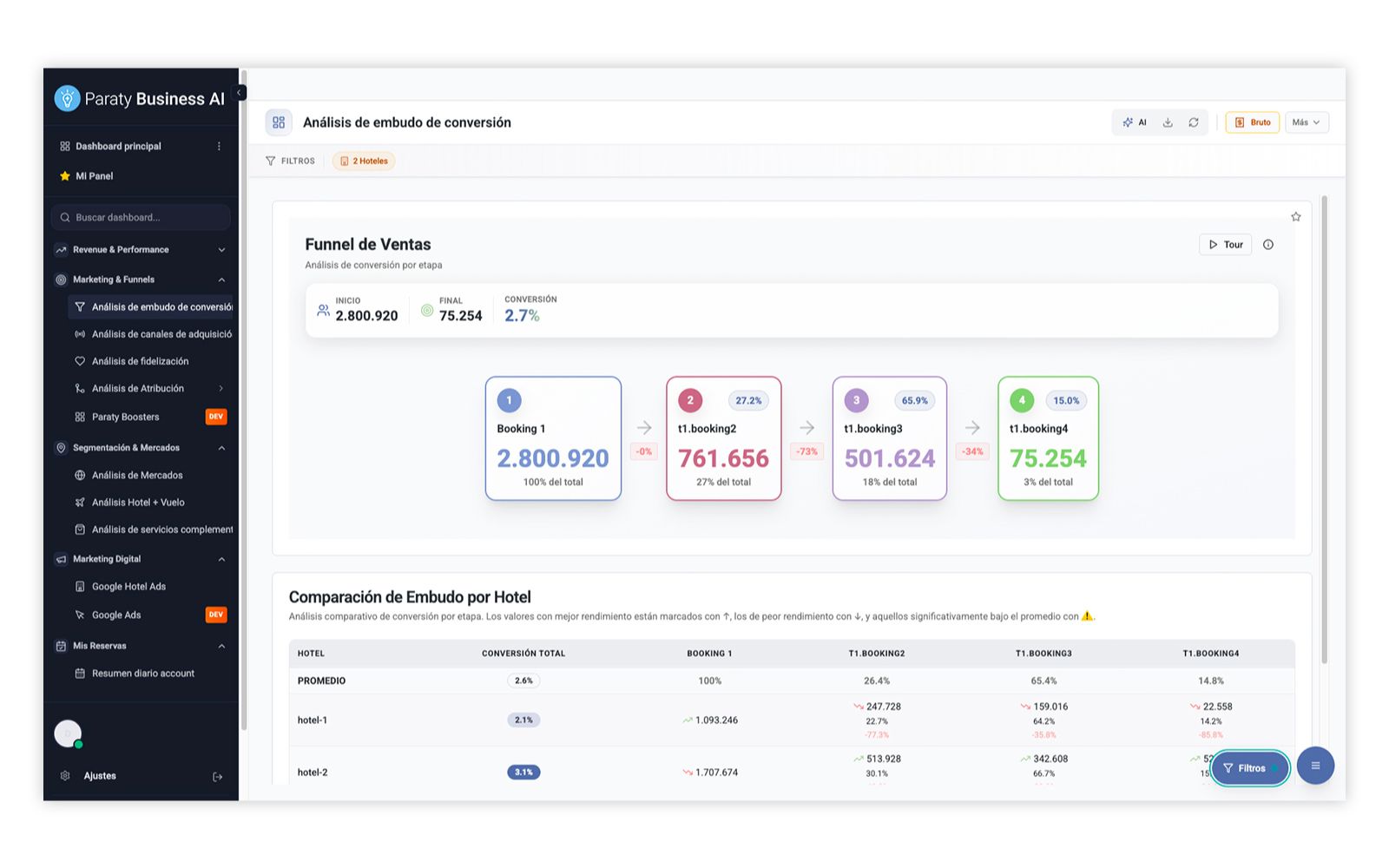
Task: Click the dashboard grid icon beside page title
Action: tap(279, 122)
